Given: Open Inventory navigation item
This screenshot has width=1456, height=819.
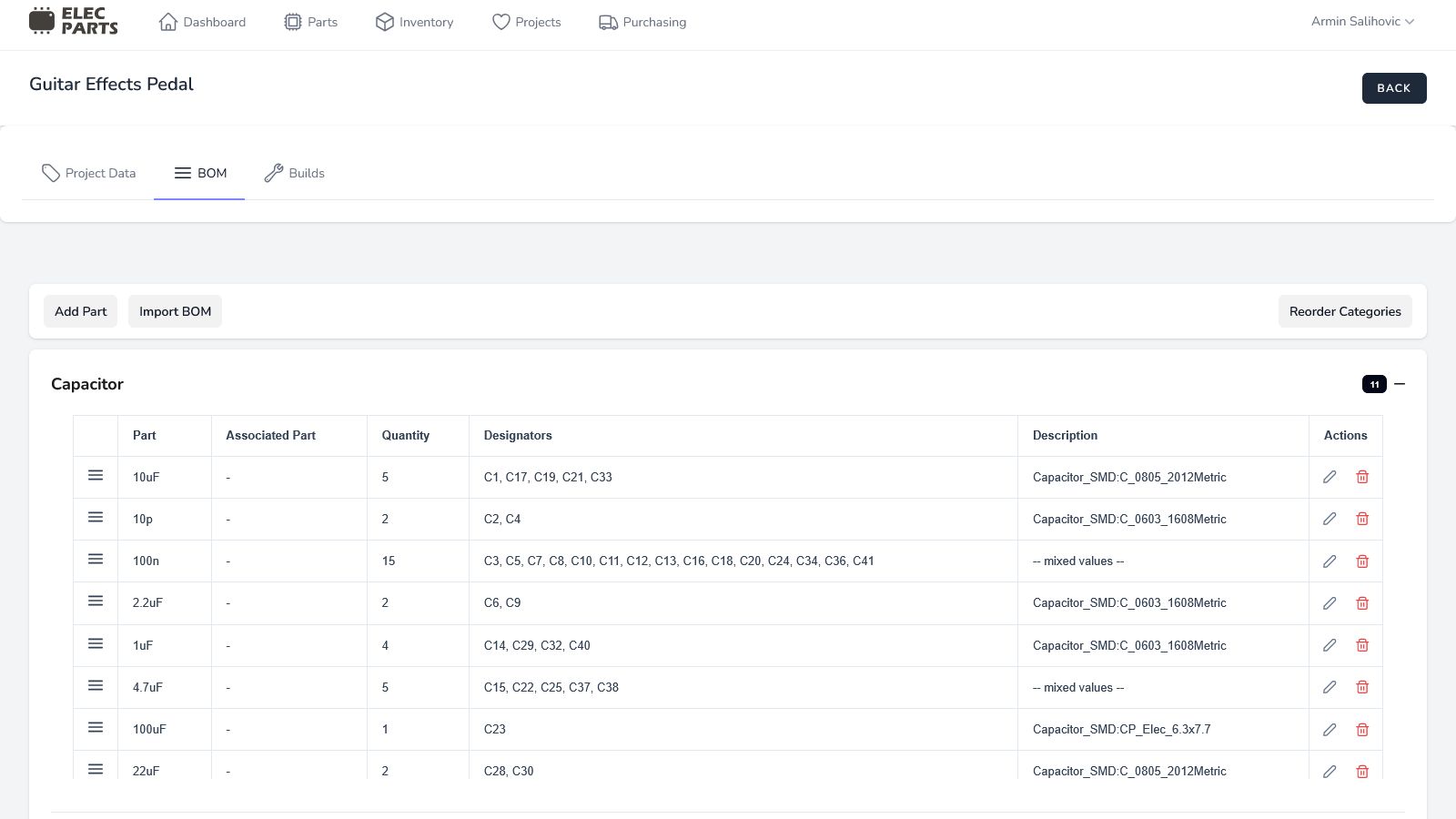Looking at the screenshot, I should click(414, 22).
